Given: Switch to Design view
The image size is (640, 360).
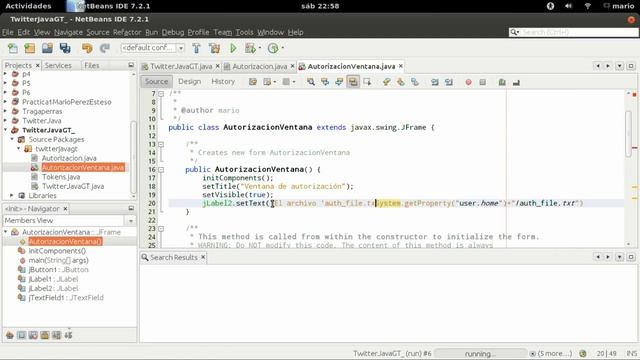Looking at the screenshot, I should (x=189, y=81).
